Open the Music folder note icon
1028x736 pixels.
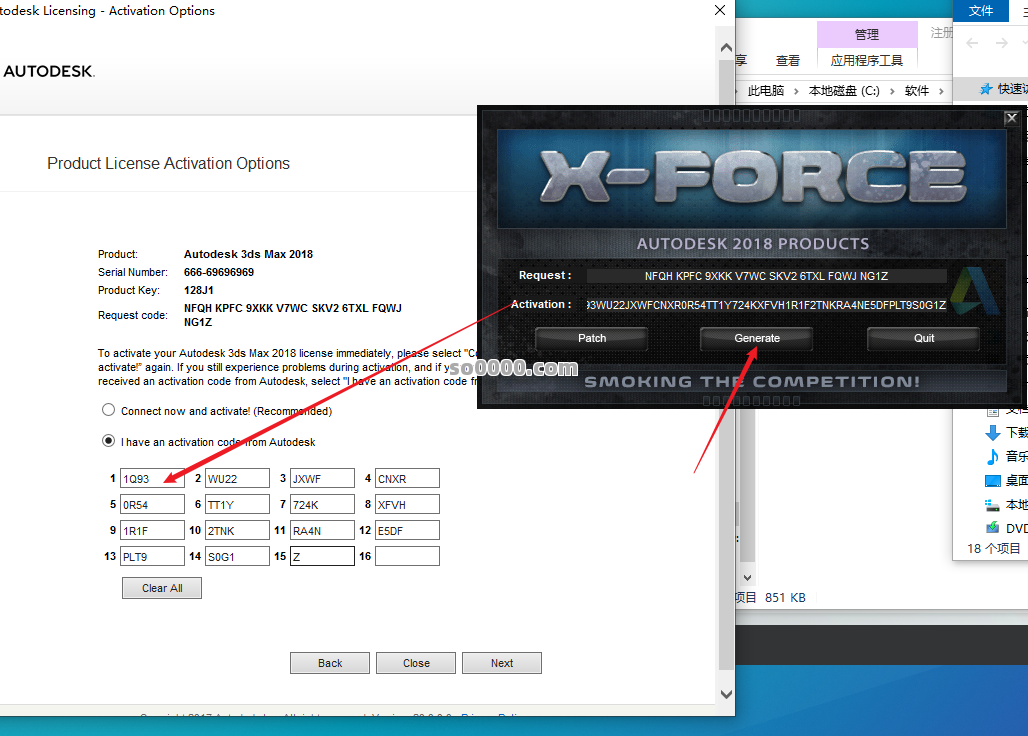coord(992,457)
